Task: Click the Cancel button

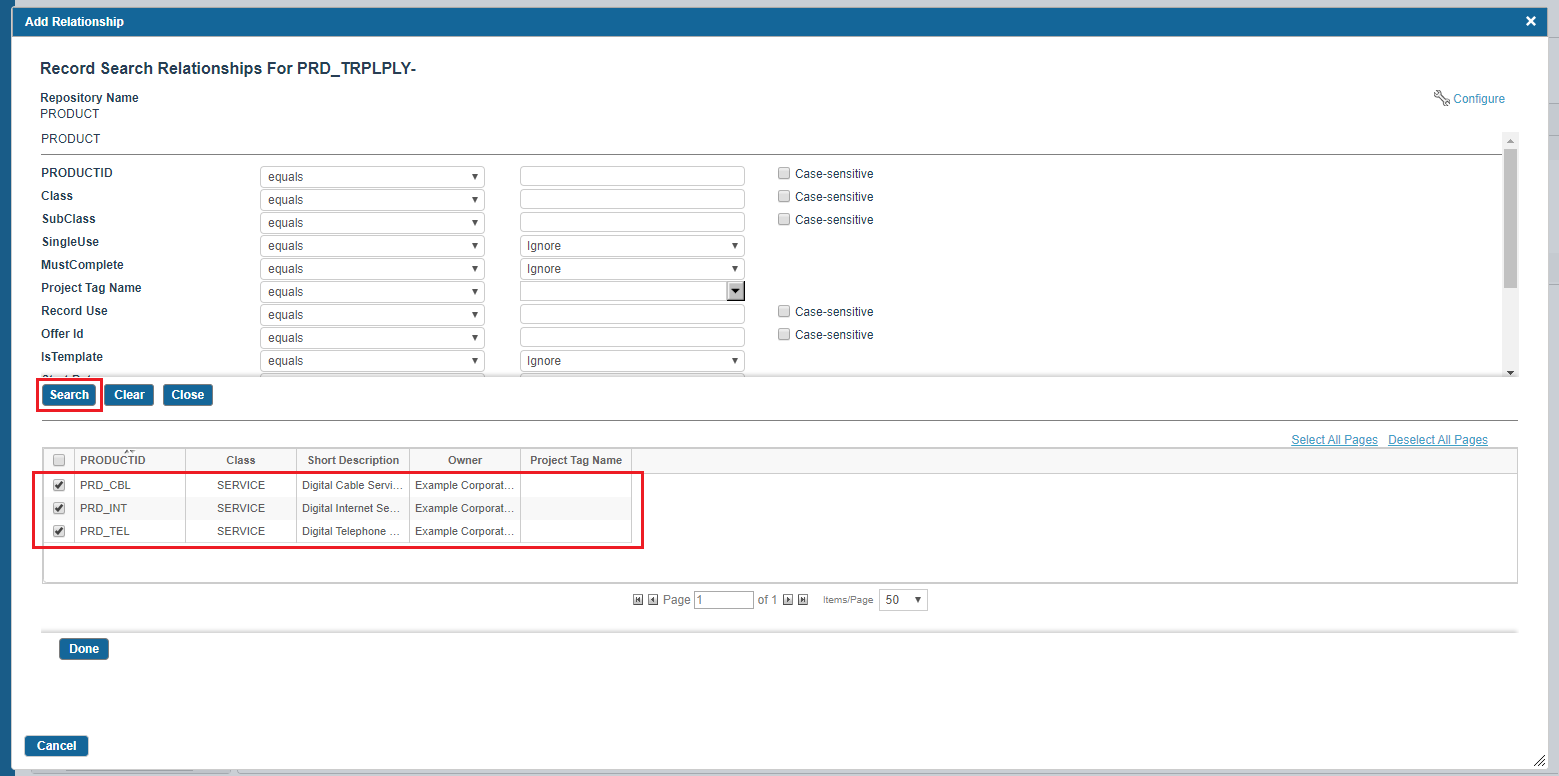Action: click(x=57, y=746)
